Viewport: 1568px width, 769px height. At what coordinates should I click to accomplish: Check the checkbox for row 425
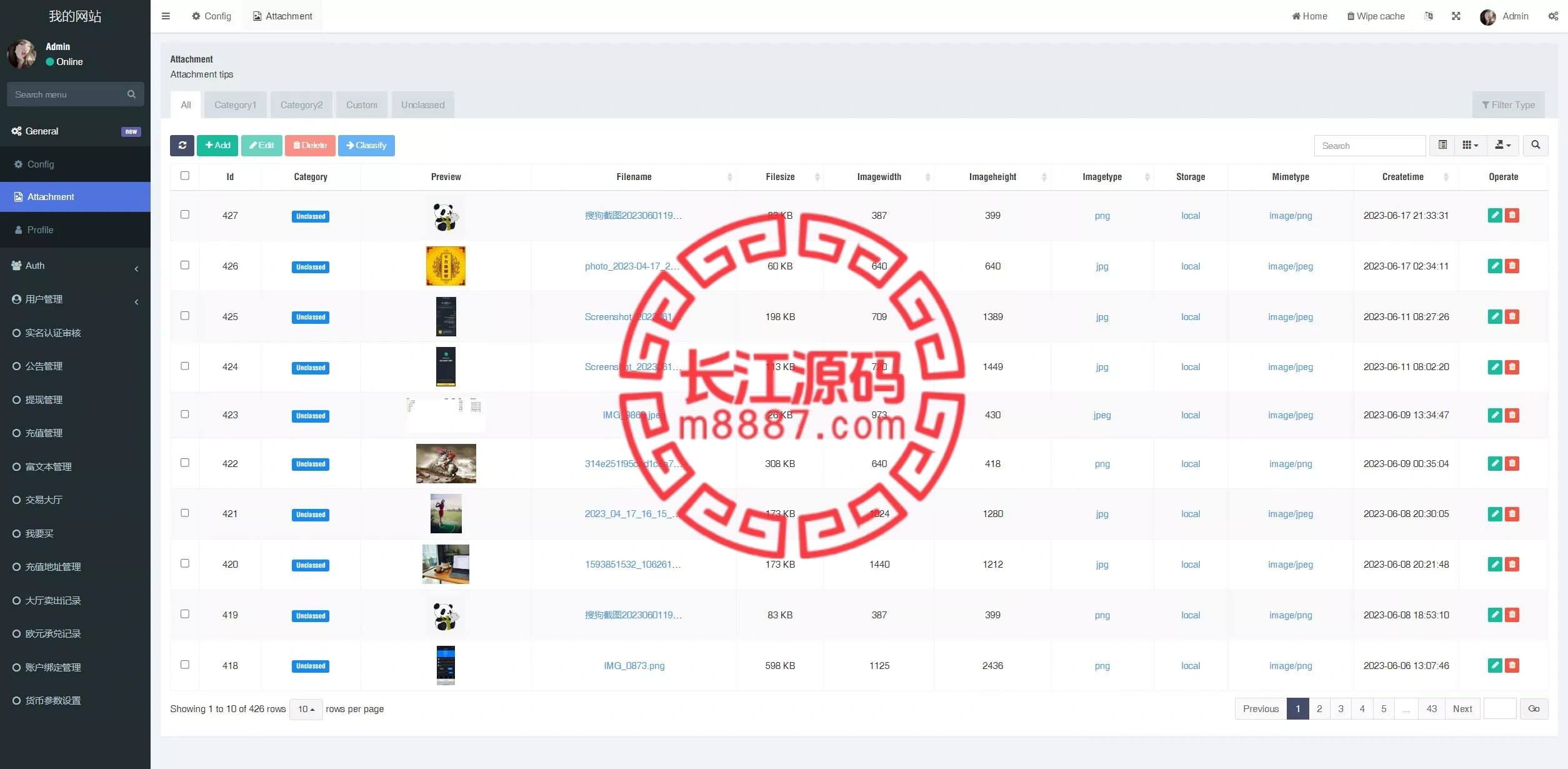click(185, 316)
